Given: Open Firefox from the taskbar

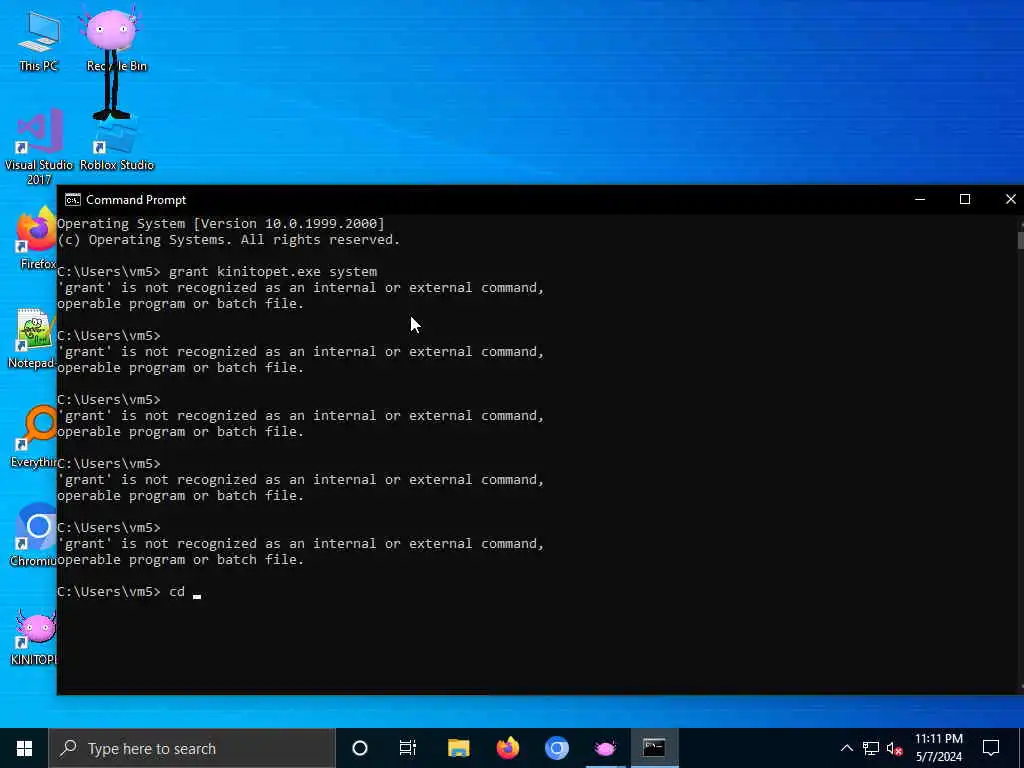Looking at the screenshot, I should (507, 748).
